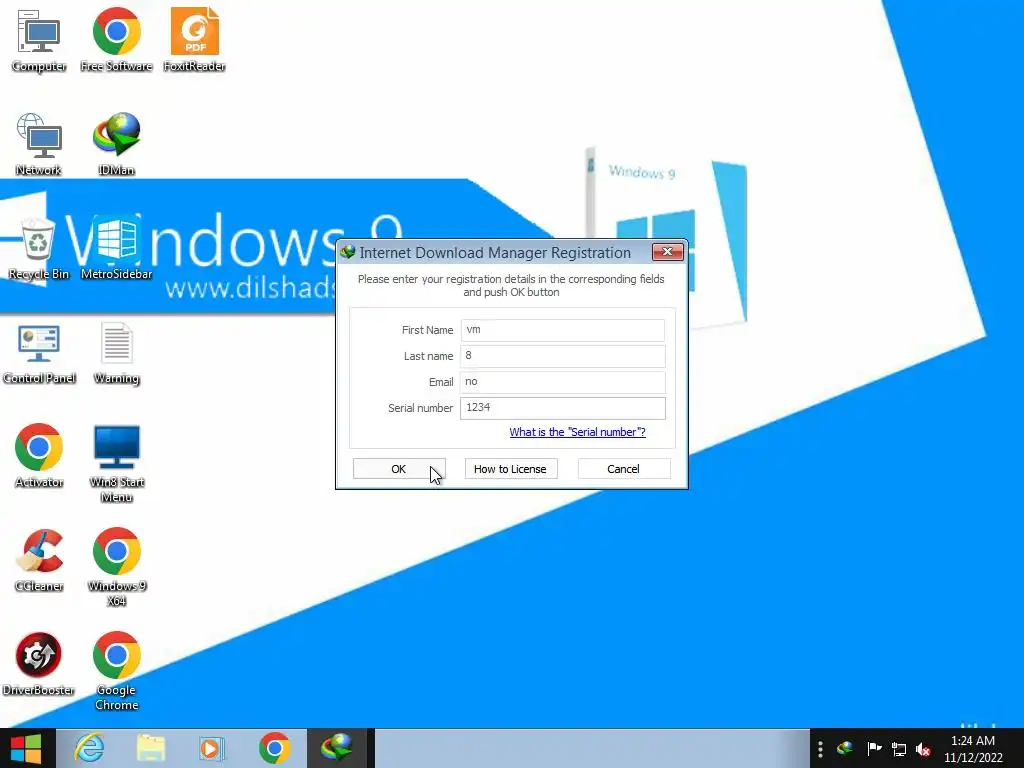This screenshot has width=1024, height=768.
Task: Open the Control Panel desktop shortcut
Action: 39,353
